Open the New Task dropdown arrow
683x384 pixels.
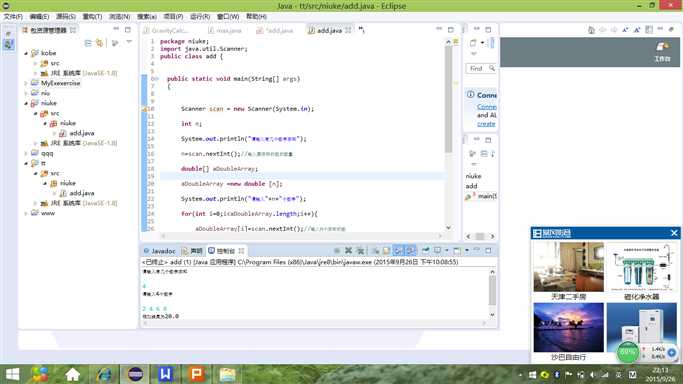(x=482, y=43)
